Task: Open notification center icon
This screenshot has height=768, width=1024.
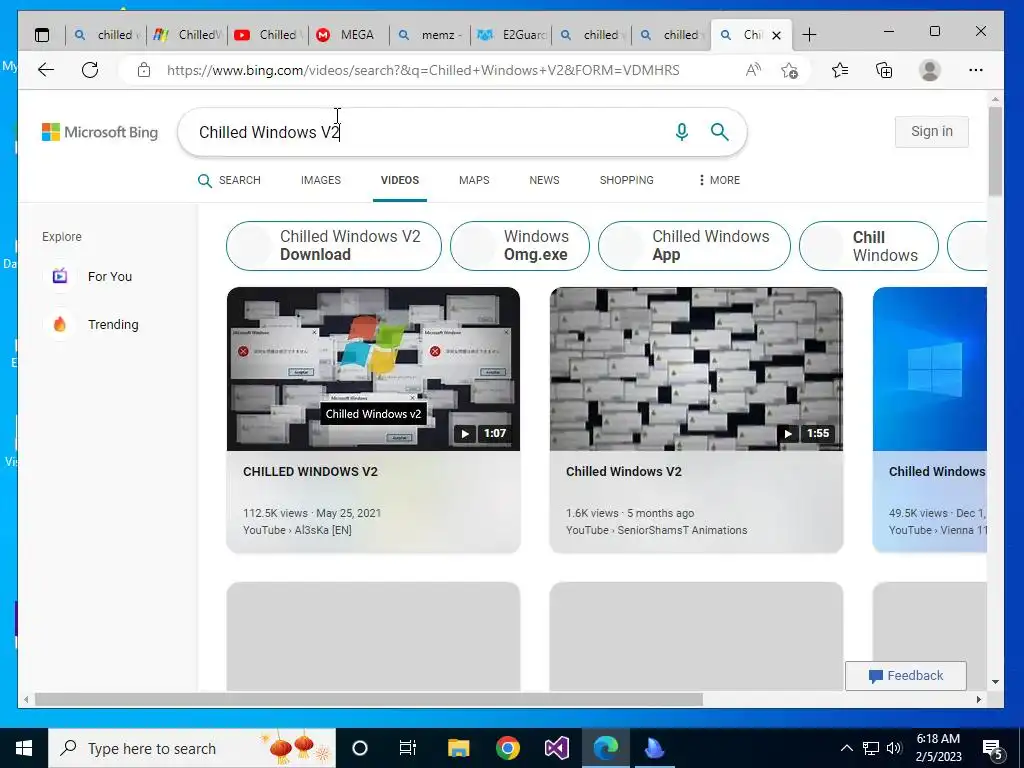Action: pyautogui.click(x=993, y=749)
